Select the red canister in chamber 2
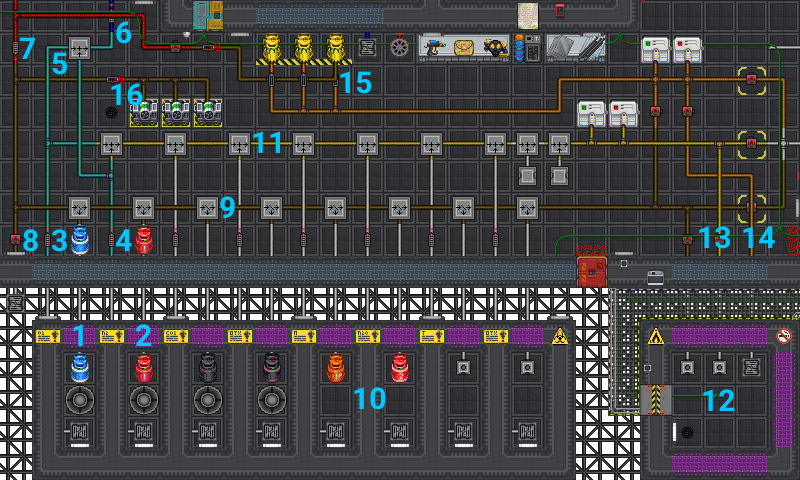Image resolution: width=800 pixels, height=480 pixels. [x=143, y=368]
